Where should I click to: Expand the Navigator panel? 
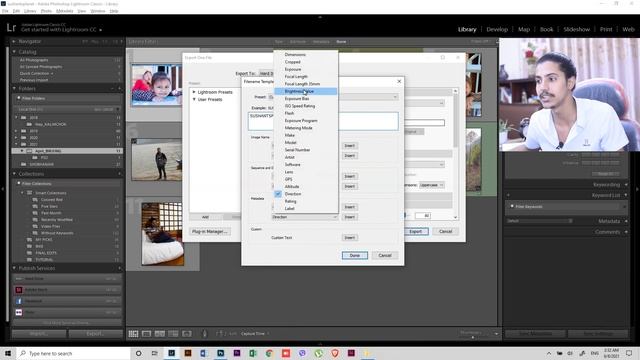click(14, 41)
